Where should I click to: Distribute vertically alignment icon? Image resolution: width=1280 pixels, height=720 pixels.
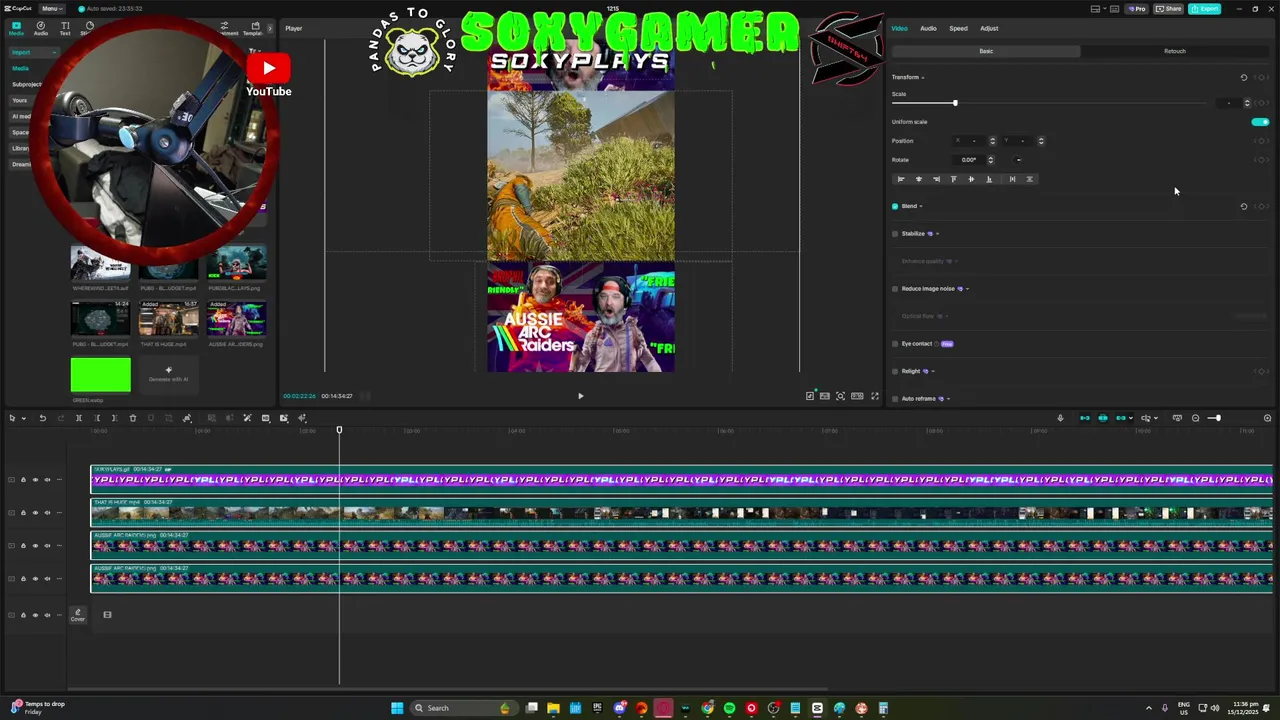(1029, 179)
